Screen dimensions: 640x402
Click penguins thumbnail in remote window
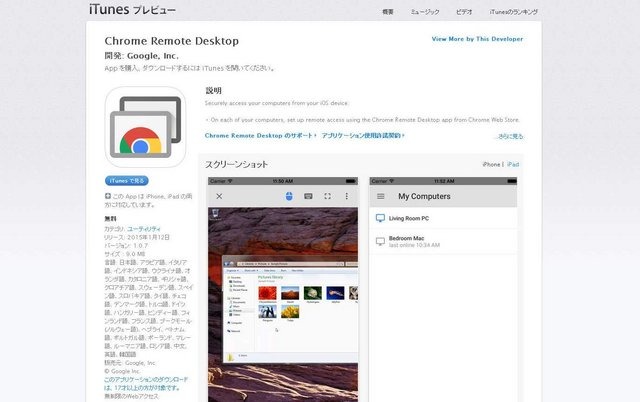[x=267, y=312]
